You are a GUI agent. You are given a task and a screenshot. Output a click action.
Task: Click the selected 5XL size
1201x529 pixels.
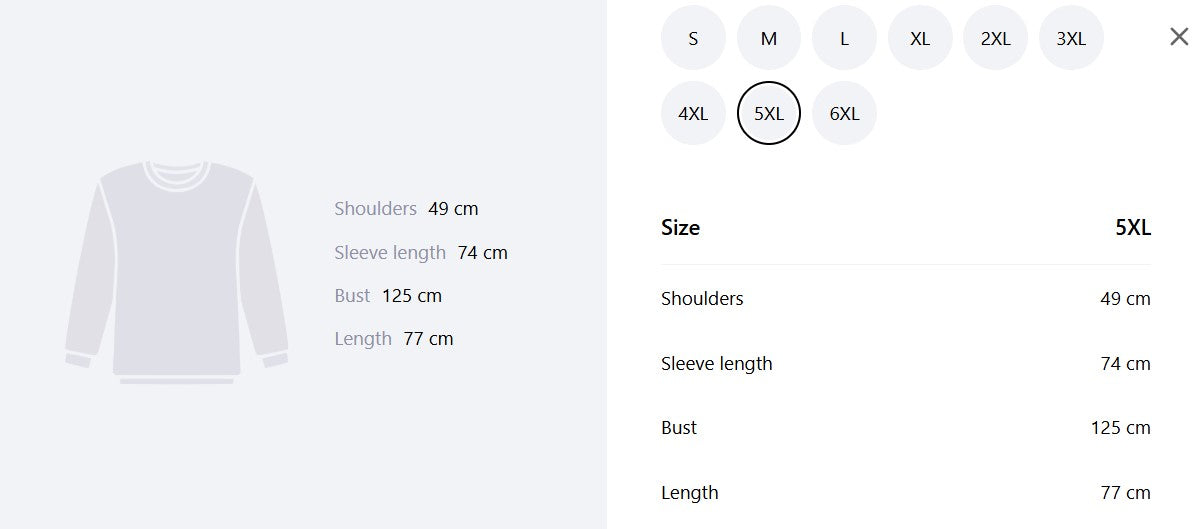769,113
